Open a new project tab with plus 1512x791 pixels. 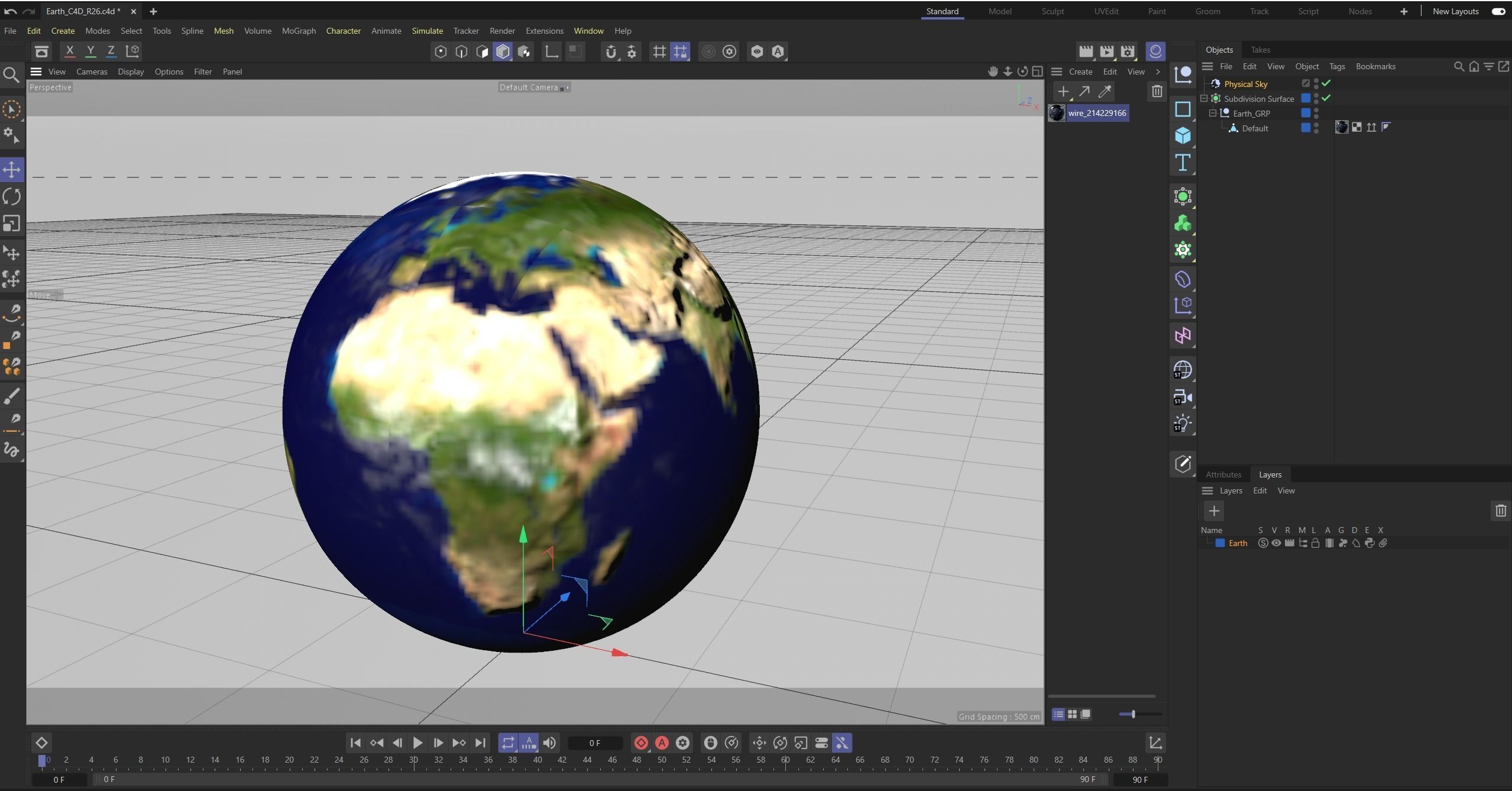coord(153,11)
